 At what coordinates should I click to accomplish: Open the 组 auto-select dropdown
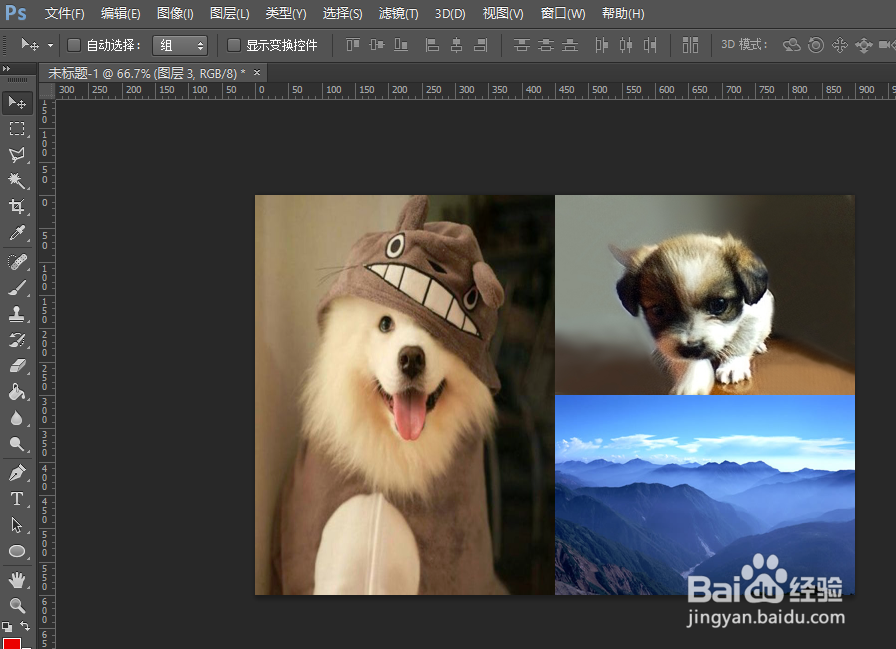pos(181,45)
